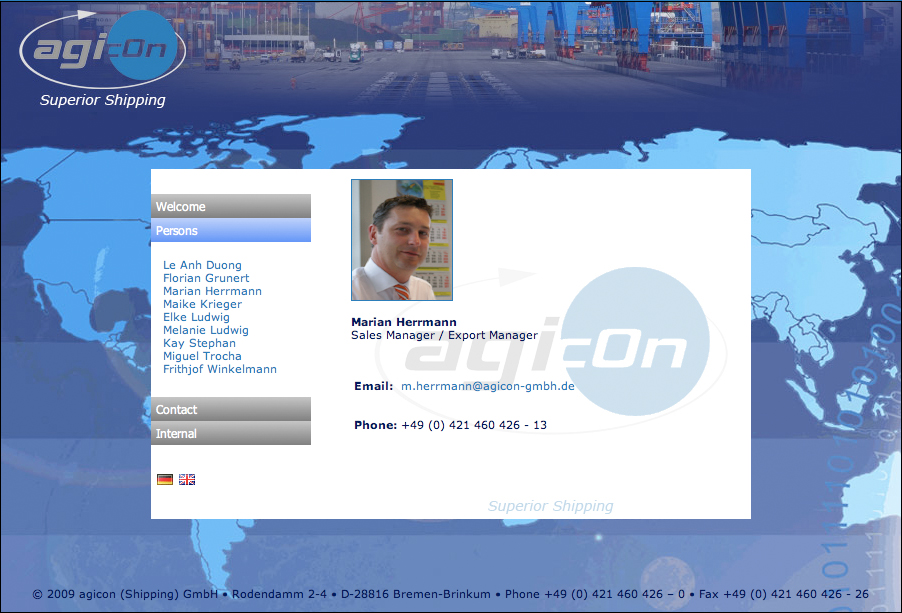Click the Superior Shipping tagline under logo

[x=103, y=100]
